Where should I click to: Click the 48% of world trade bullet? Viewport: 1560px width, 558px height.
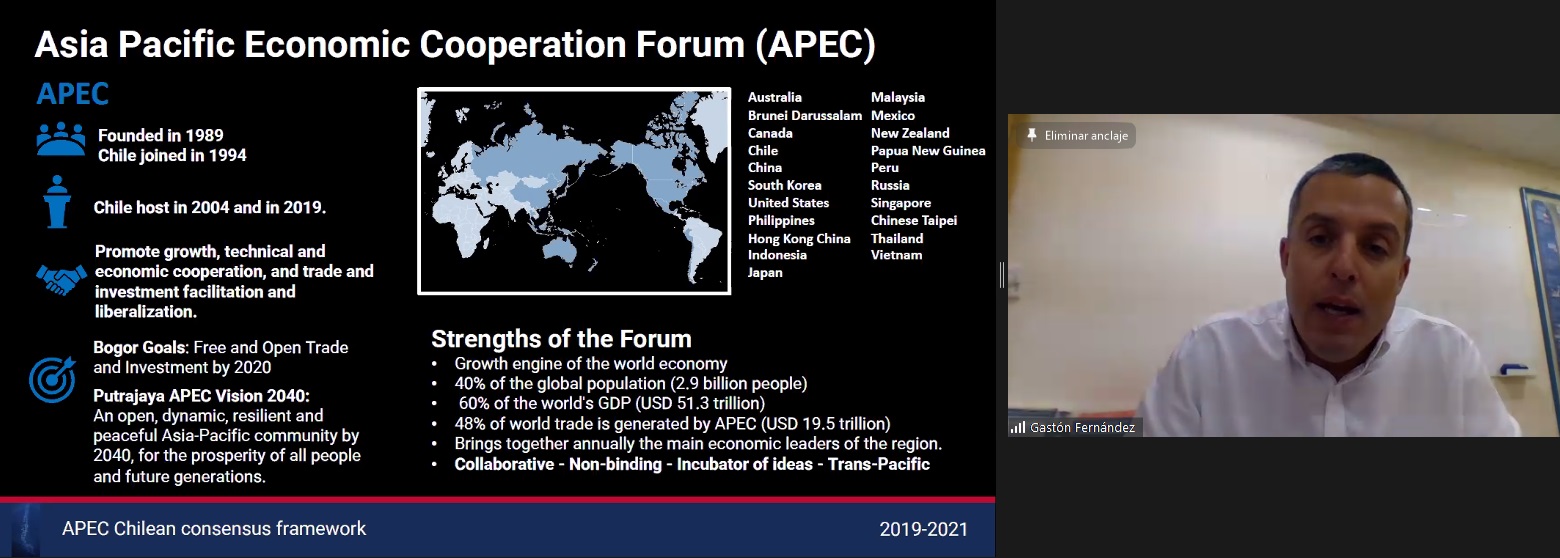point(672,424)
